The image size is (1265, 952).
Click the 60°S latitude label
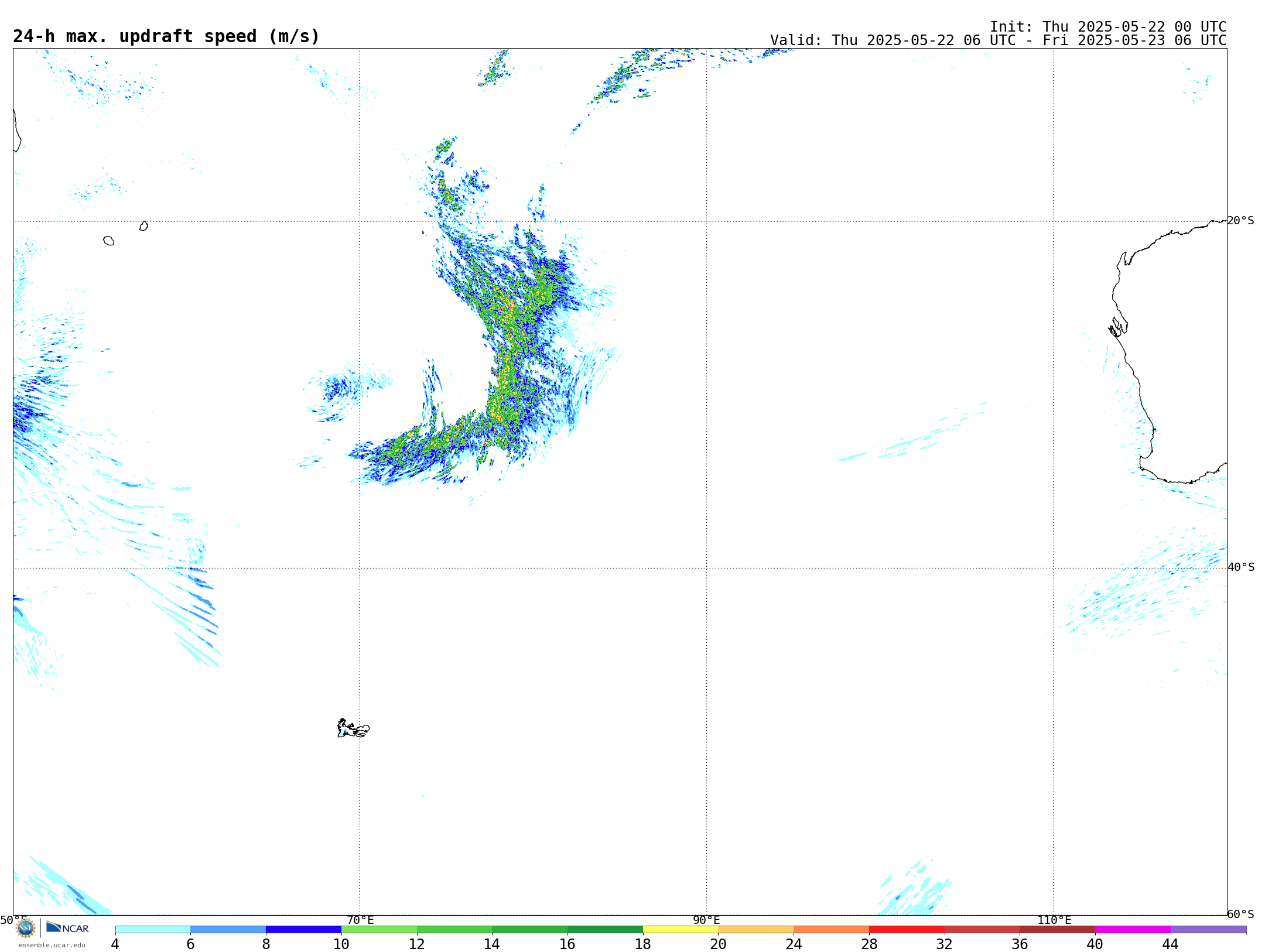(1241, 914)
